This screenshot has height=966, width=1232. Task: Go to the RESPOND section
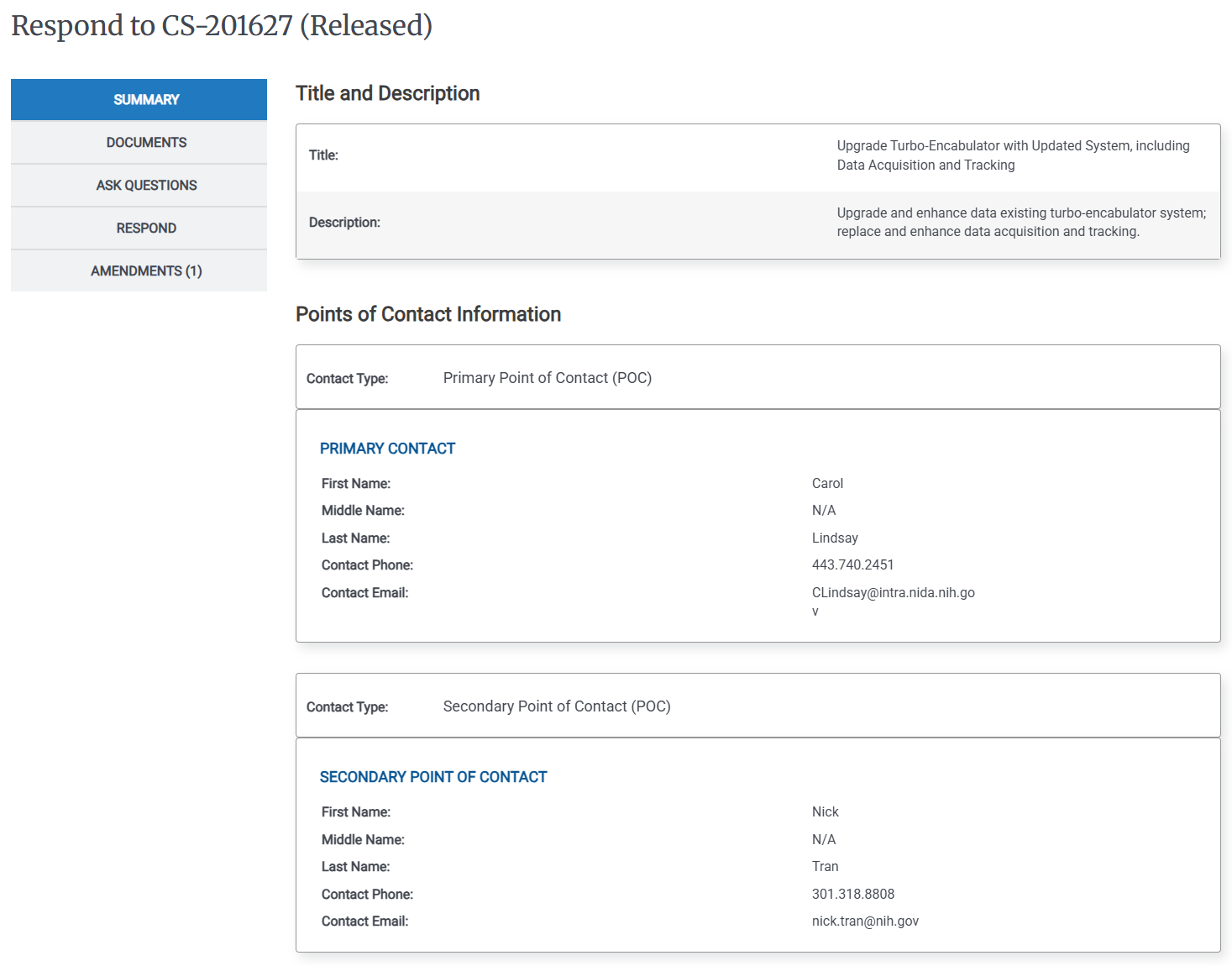[x=146, y=228]
